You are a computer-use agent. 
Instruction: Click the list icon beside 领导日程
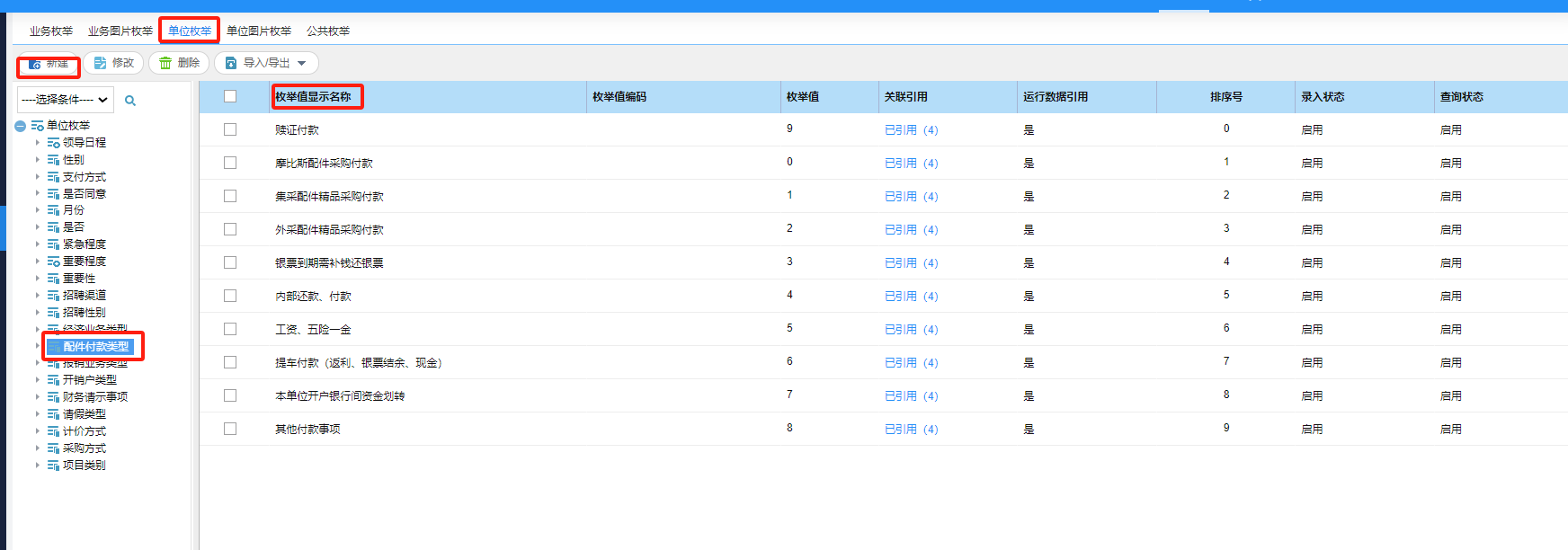pyautogui.click(x=53, y=143)
